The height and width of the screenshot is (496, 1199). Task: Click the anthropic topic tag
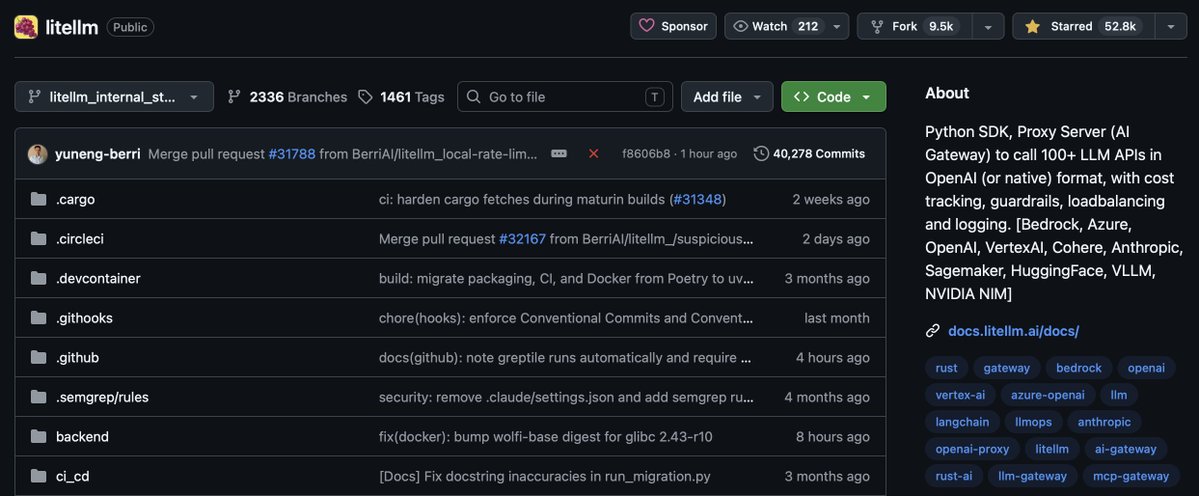(1103, 422)
